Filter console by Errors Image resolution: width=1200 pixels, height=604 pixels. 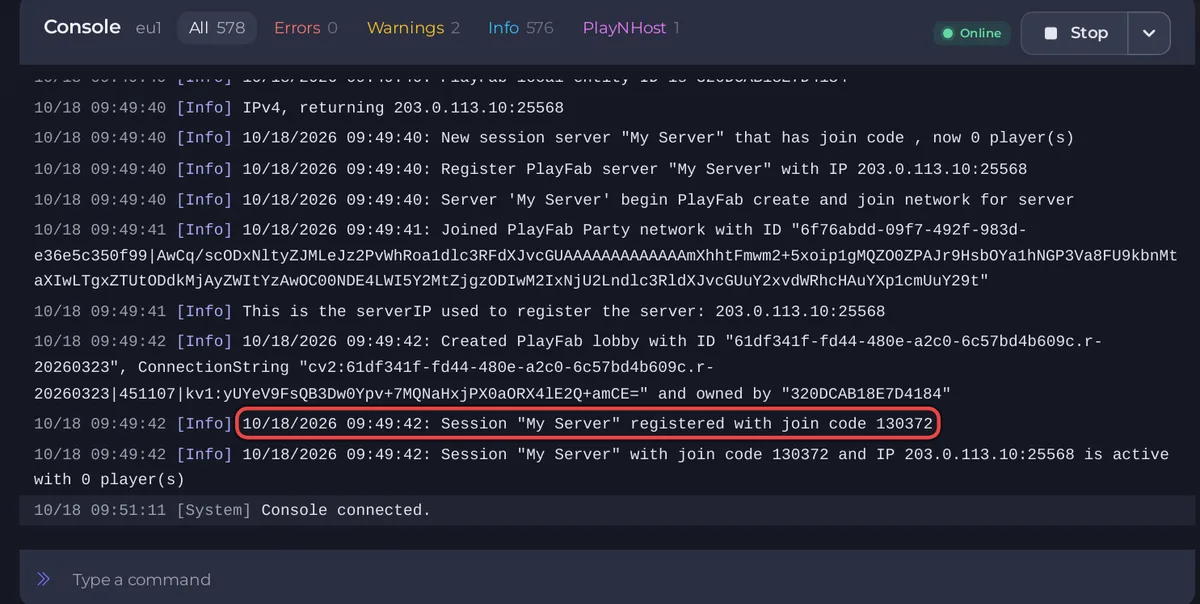(306, 28)
